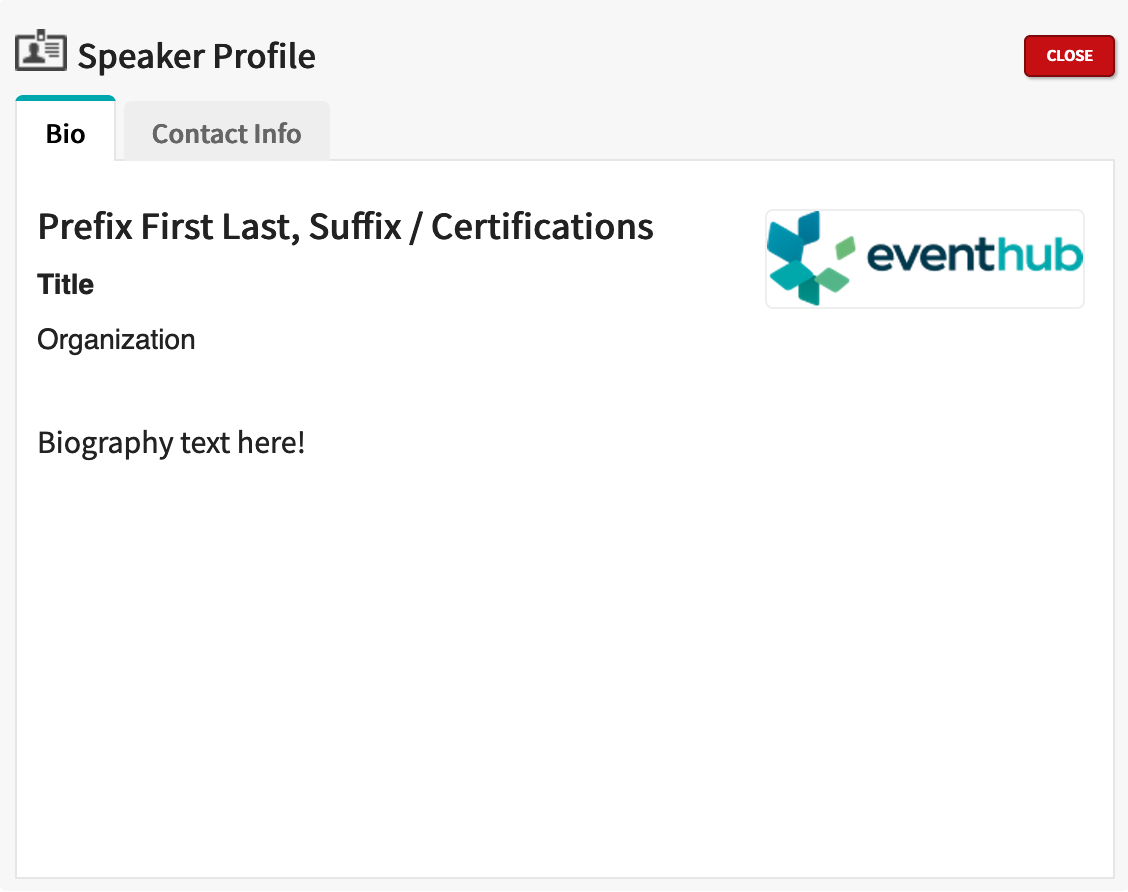Click the speaker name heading line
This screenshot has height=892, width=1128.
(345, 227)
